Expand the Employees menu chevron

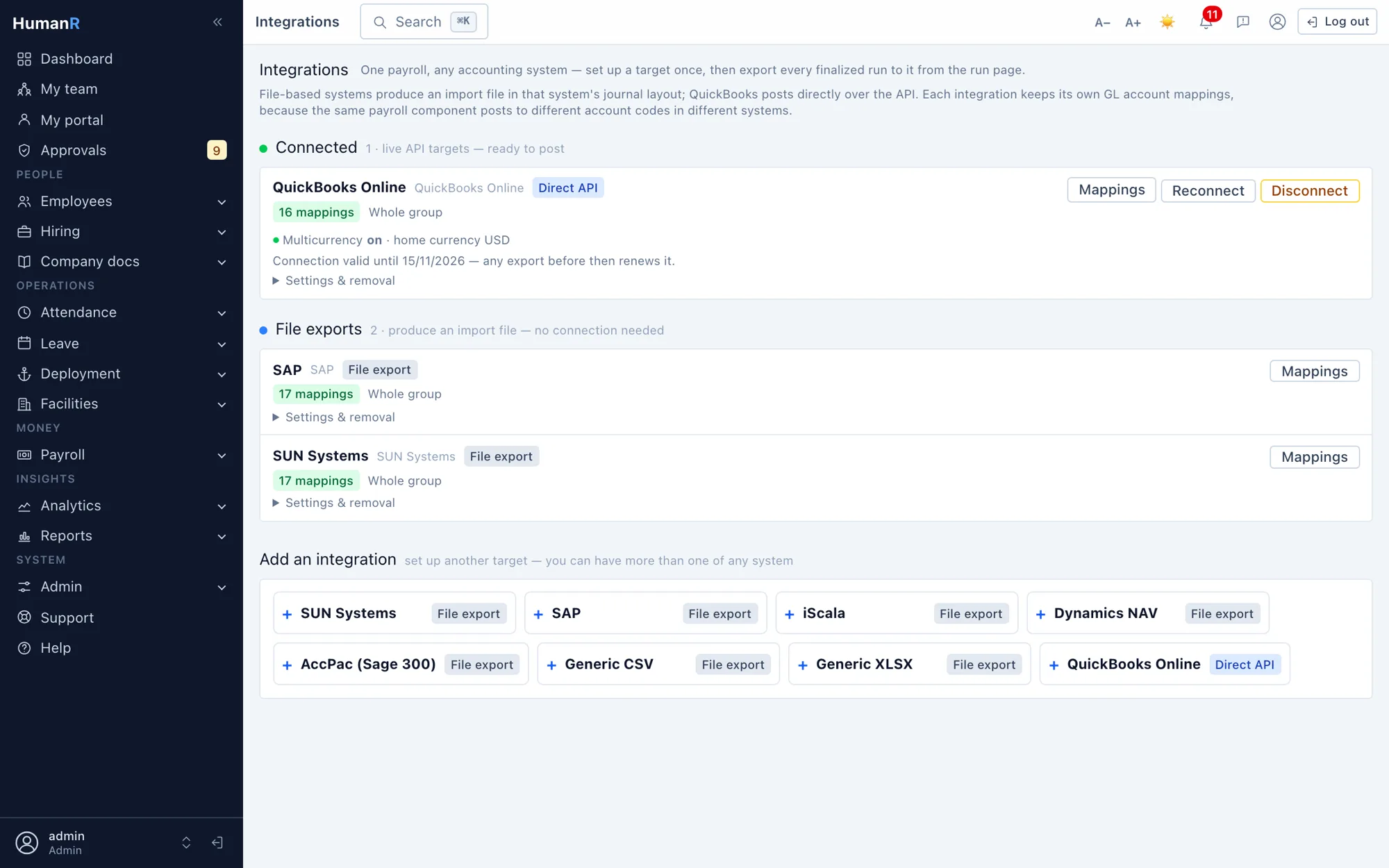click(222, 202)
